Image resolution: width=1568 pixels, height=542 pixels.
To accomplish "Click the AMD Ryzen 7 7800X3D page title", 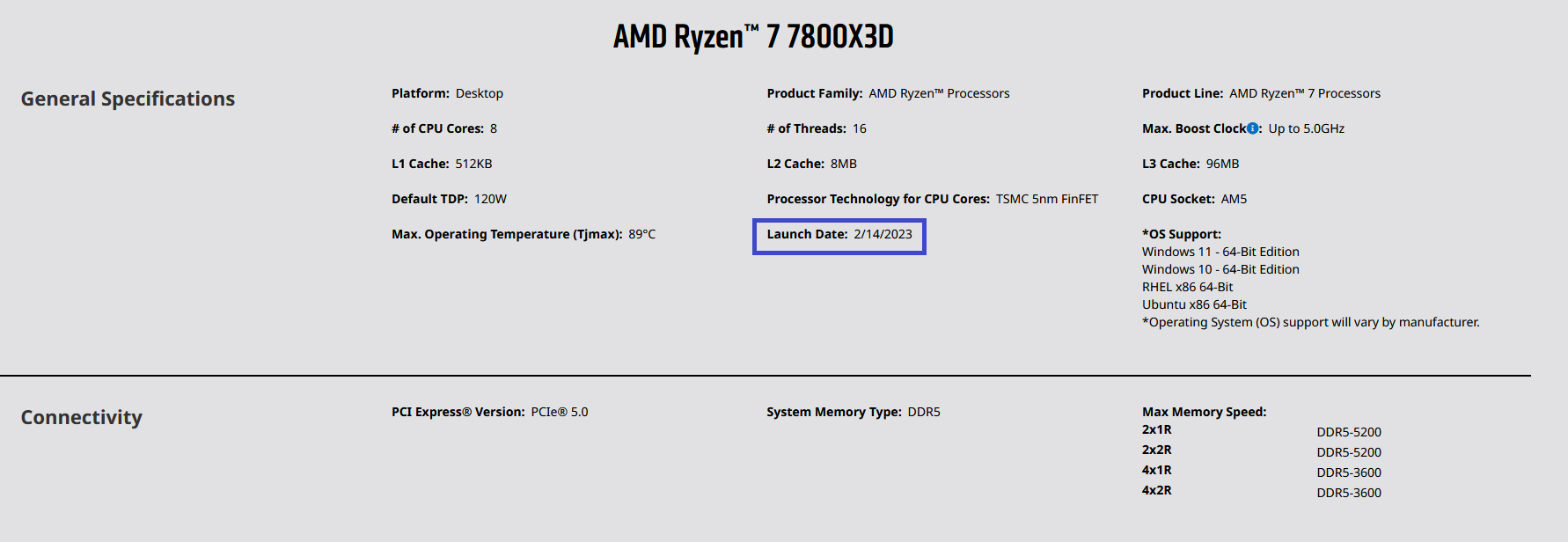I will (753, 37).
